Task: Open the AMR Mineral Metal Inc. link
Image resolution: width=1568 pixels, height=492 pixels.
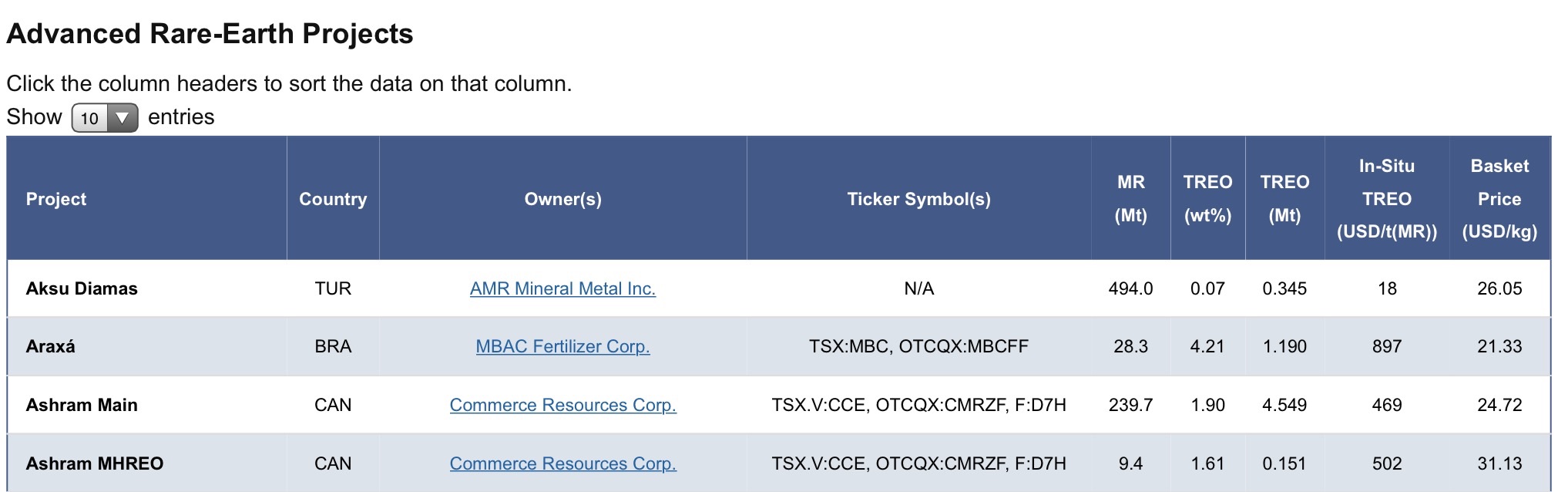Action: [x=562, y=288]
